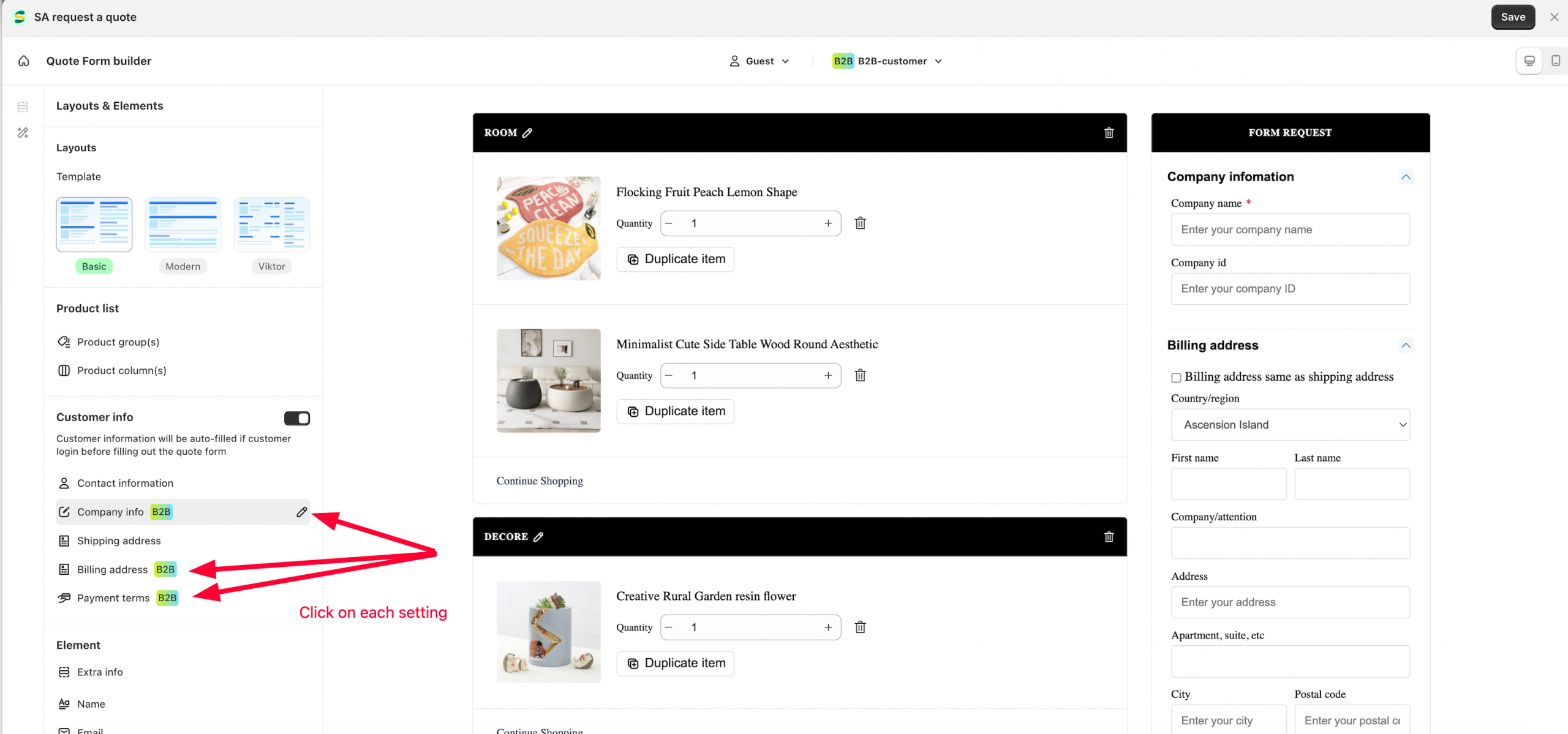Screen dimensions: 1568x734
Task: Edit the ROOM group title pencil icon
Action: point(527,132)
